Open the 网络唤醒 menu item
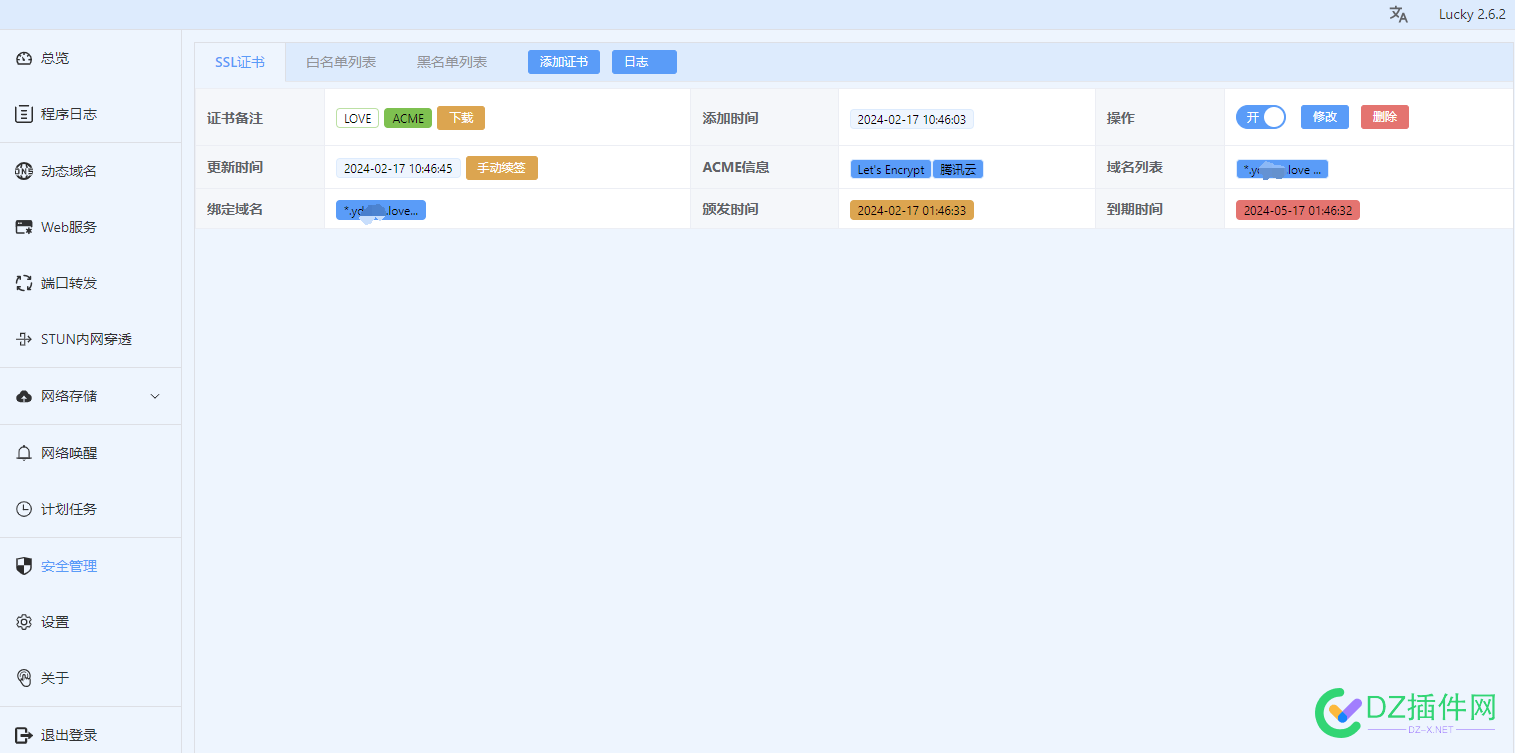This screenshot has height=753, width=1515. click(90, 453)
